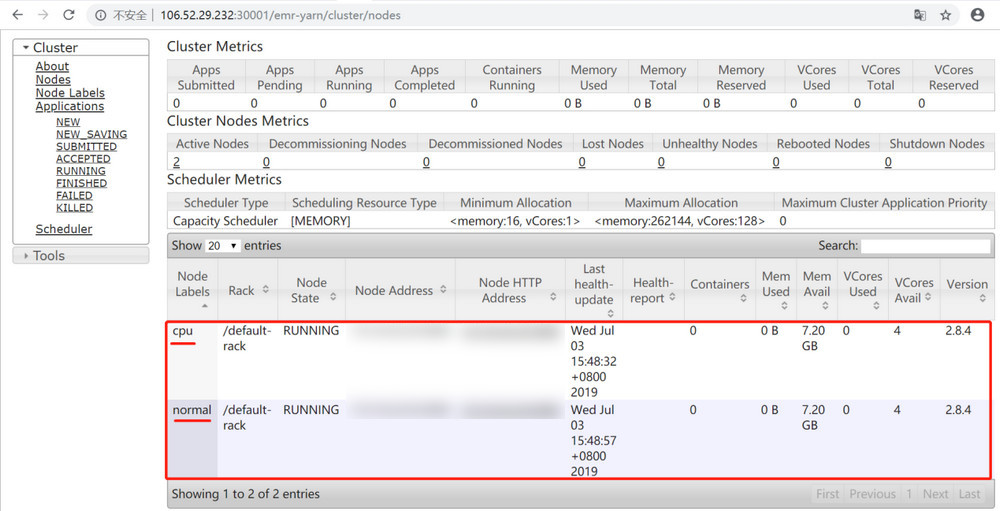Viewport: 1000px width, 511px height.
Task: Collapse the Cluster section
Action: [x=27, y=47]
